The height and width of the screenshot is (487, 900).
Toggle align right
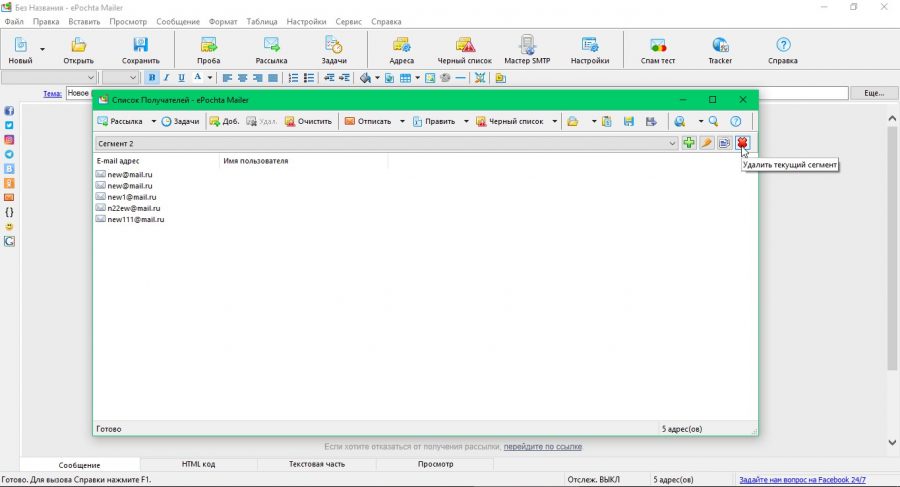[x=258, y=78]
